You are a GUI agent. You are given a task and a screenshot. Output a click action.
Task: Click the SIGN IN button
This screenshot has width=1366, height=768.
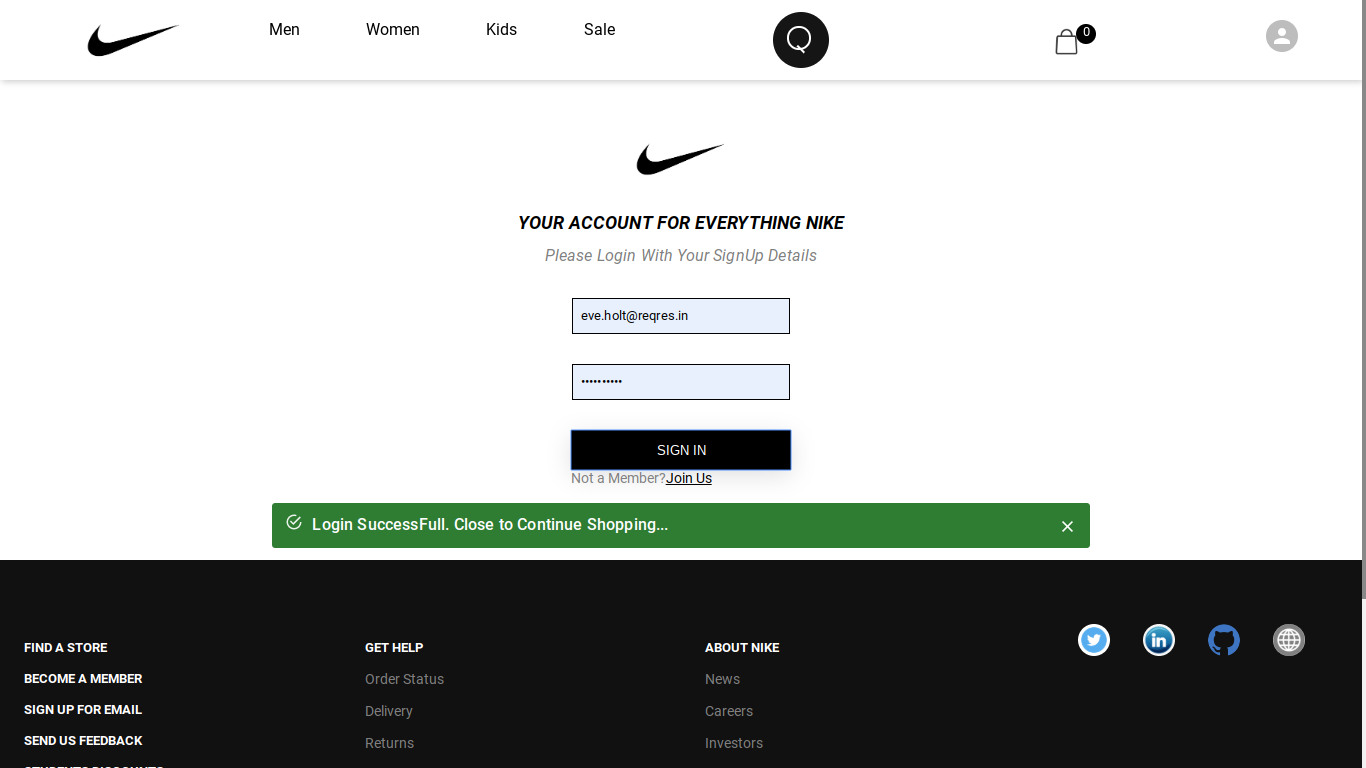[681, 450]
